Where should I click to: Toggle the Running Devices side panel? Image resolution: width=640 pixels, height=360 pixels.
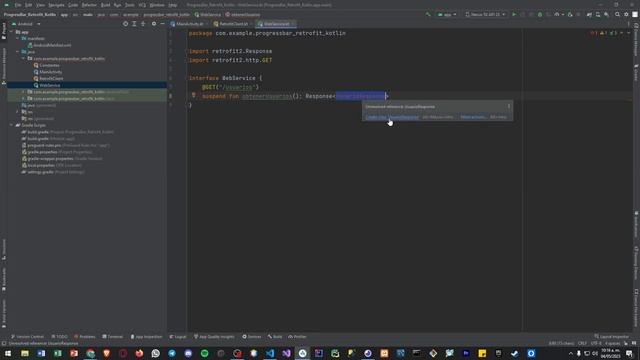[636, 262]
